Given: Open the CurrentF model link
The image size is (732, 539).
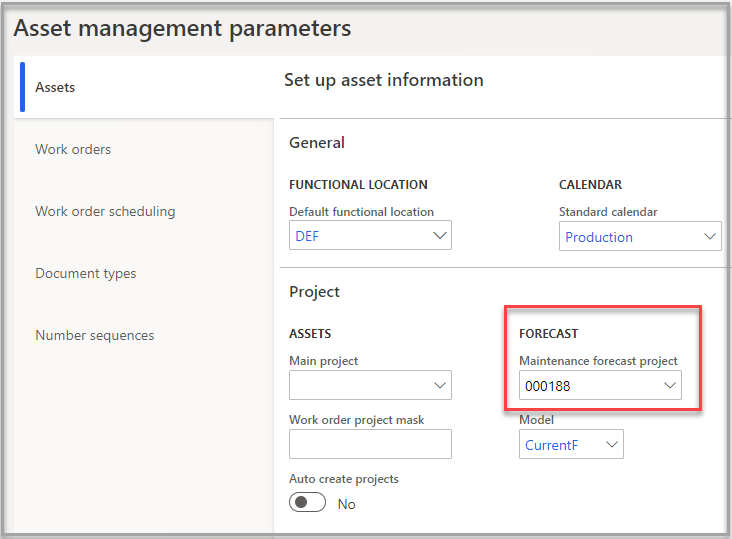Looking at the screenshot, I should coord(551,445).
